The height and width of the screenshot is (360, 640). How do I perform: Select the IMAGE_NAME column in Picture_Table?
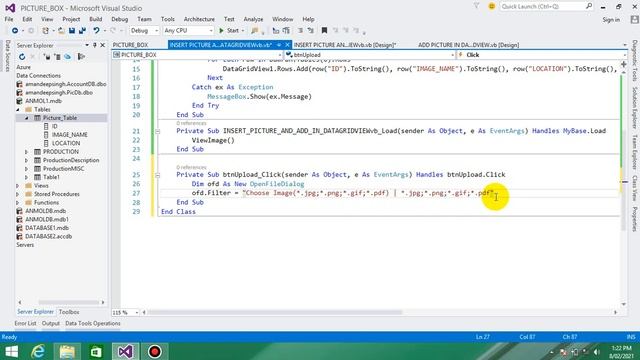point(69,135)
